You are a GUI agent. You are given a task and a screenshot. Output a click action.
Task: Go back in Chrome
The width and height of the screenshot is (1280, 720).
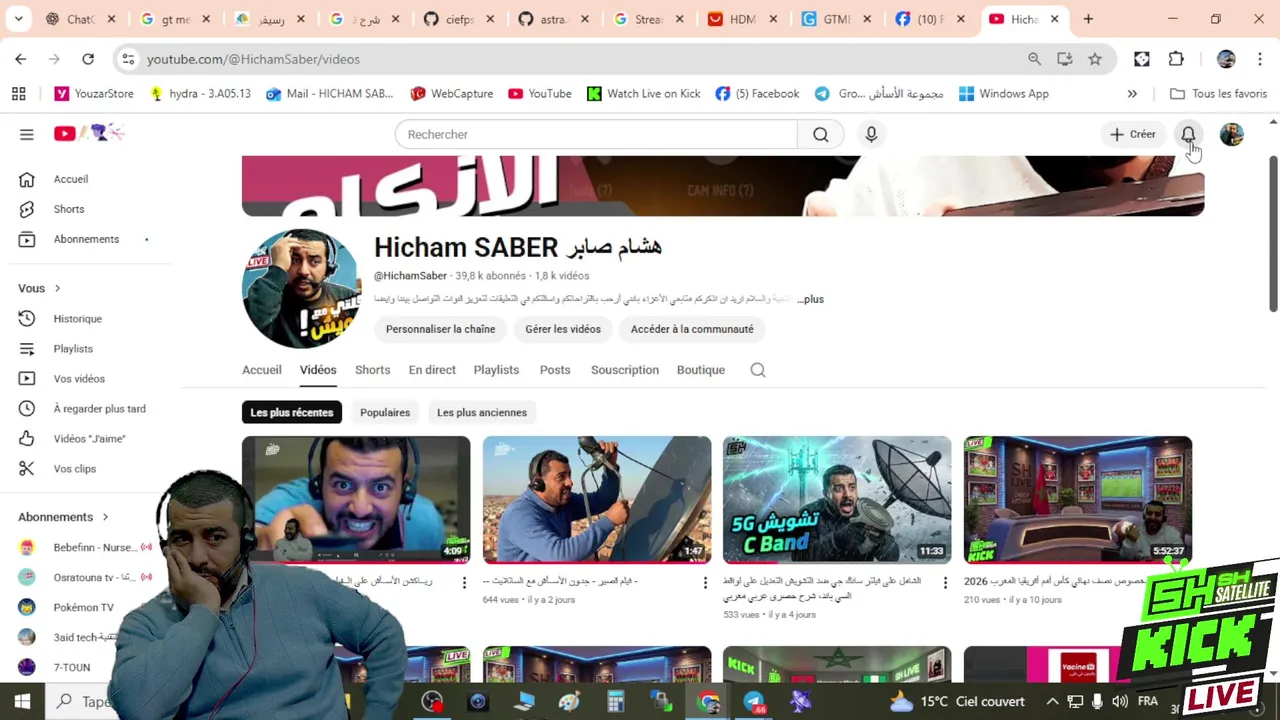point(21,59)
